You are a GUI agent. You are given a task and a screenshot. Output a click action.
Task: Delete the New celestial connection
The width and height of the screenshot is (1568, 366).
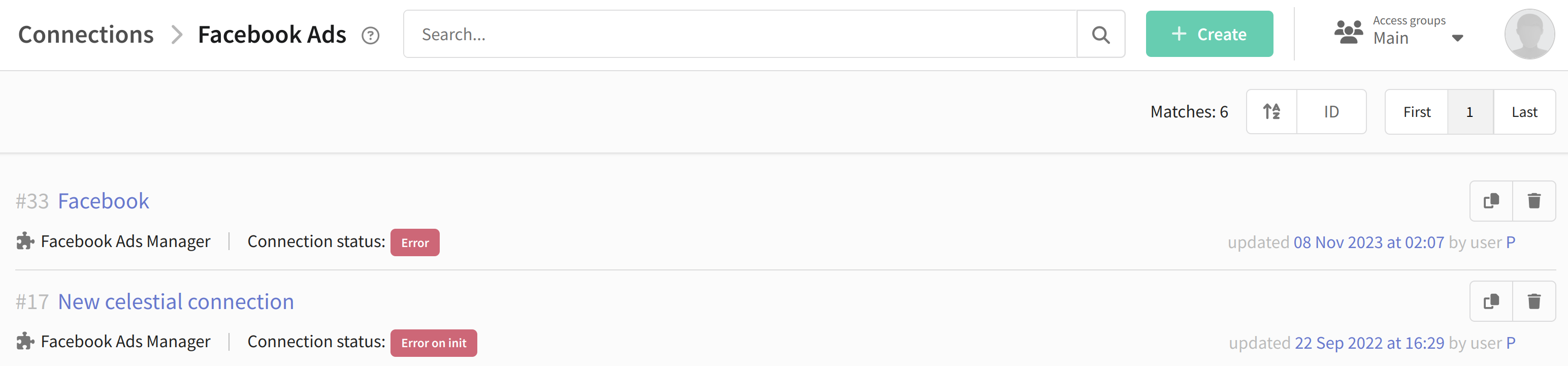1534,301
